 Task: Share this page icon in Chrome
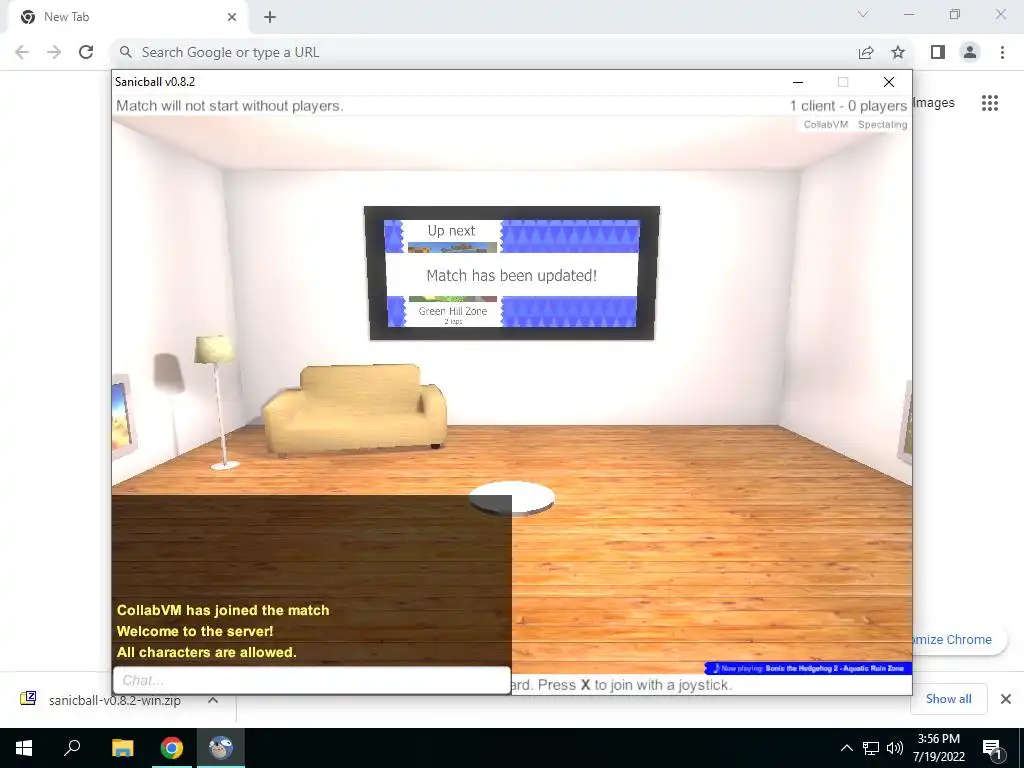tap(866, 52)
